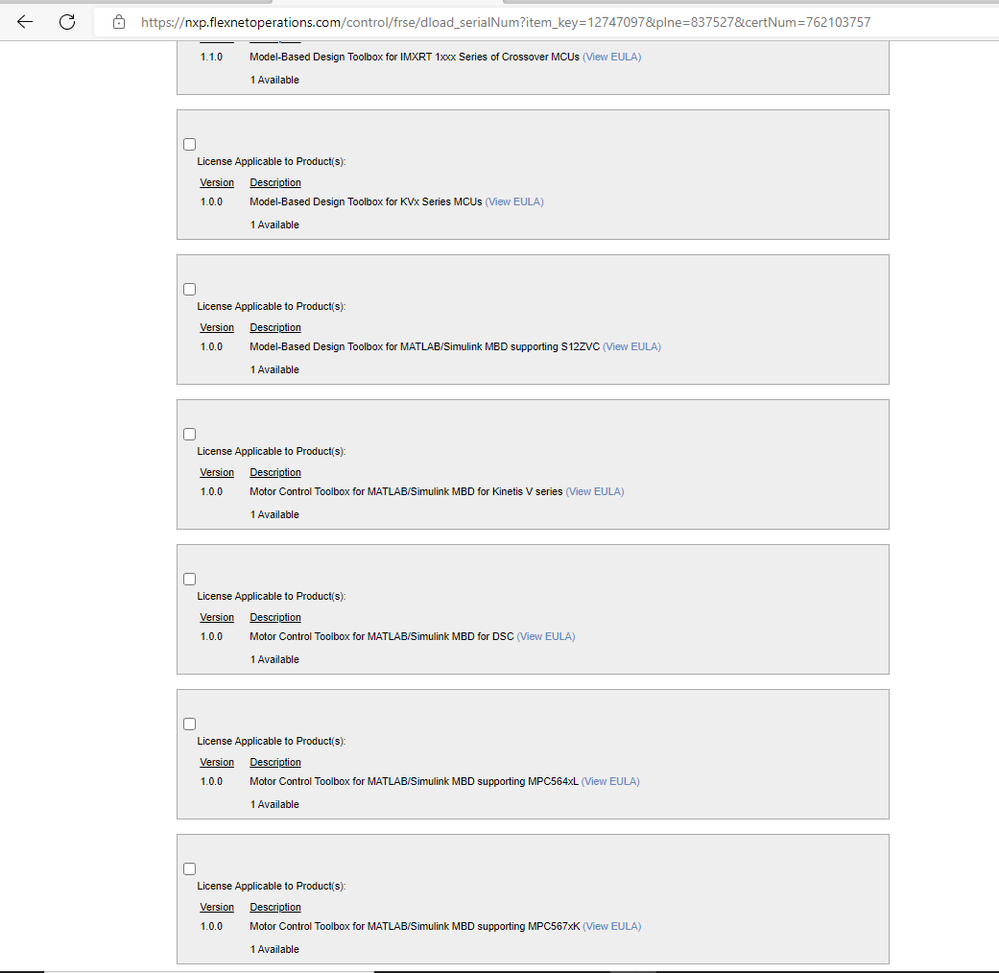Click '1 Available' under Kinetis V series

pyautogui.click(x=275, y=515)
